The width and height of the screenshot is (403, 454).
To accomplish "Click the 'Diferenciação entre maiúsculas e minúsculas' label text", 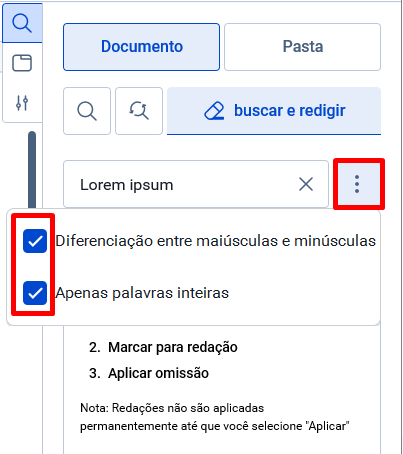I will 216,241.
